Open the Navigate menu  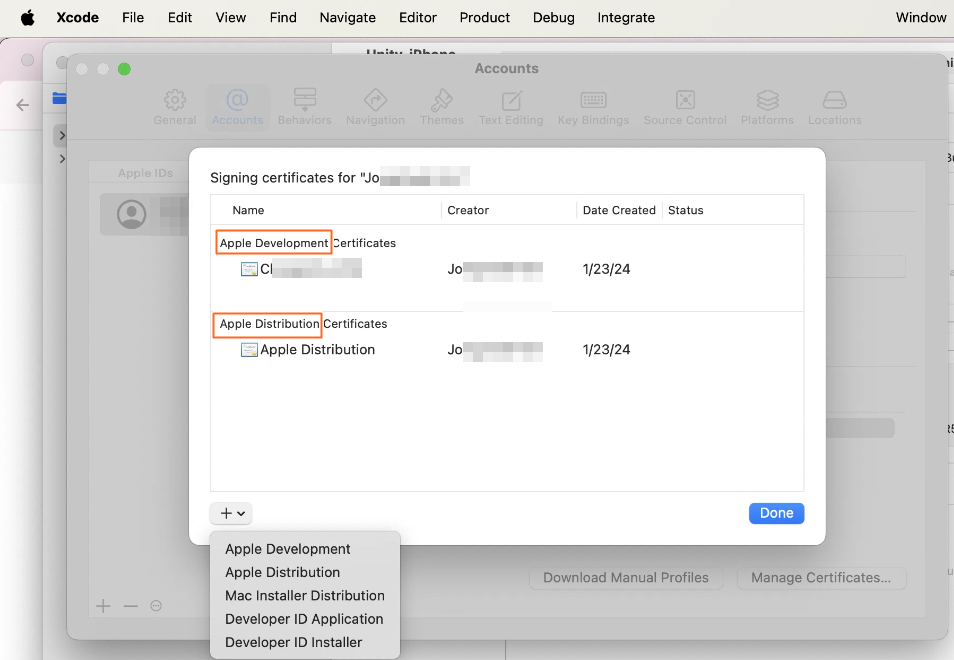pos(347,18)
